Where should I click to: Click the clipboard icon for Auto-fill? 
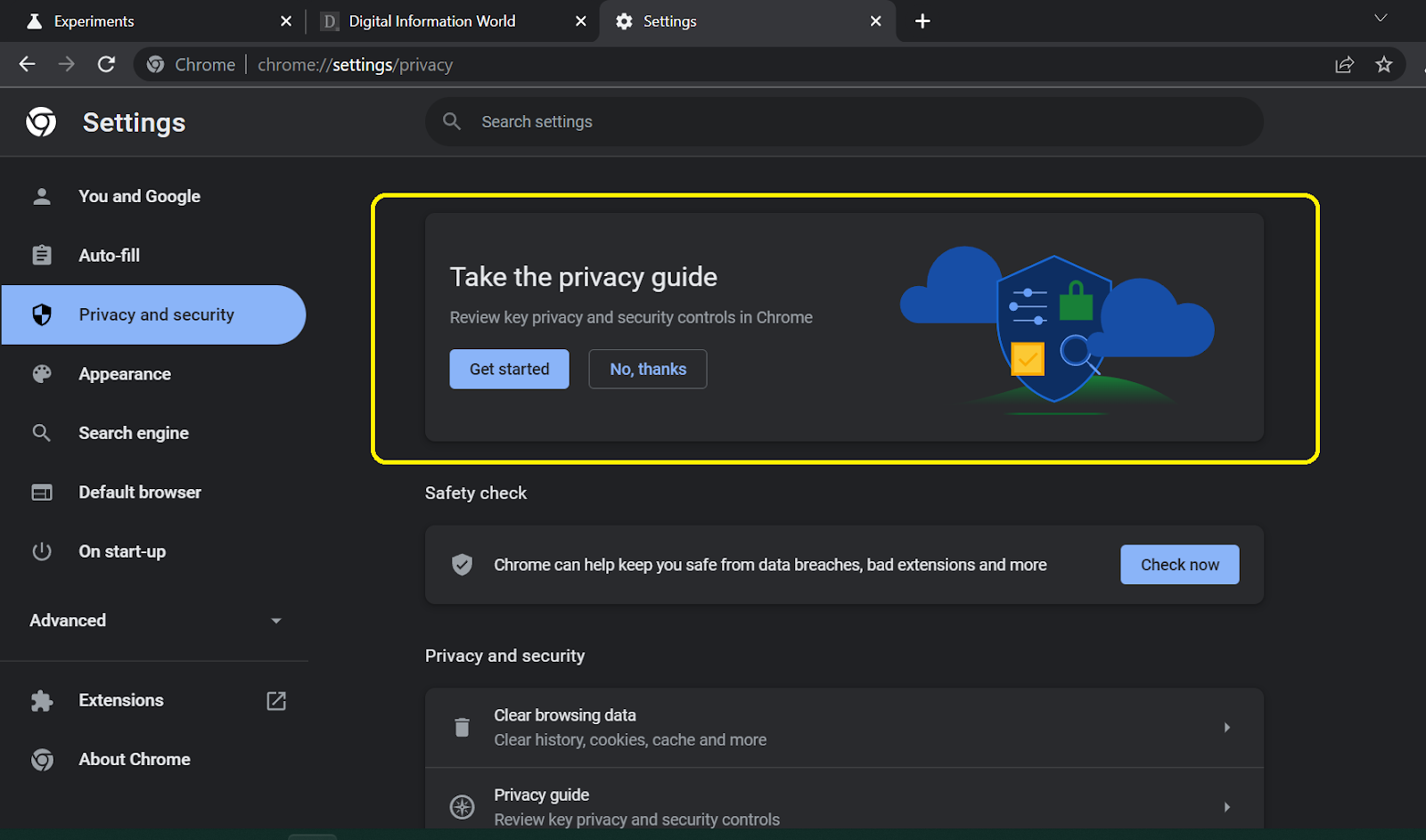tap(42, 255)
